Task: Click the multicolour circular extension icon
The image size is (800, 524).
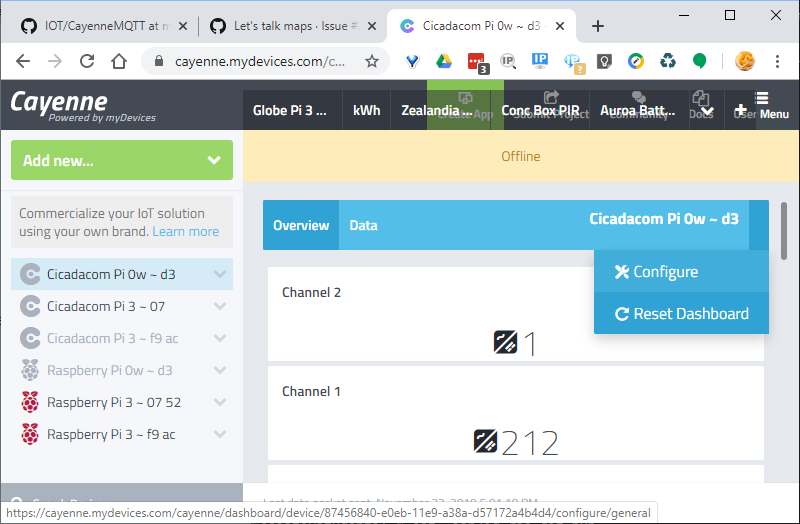Action: click(636, 61)
